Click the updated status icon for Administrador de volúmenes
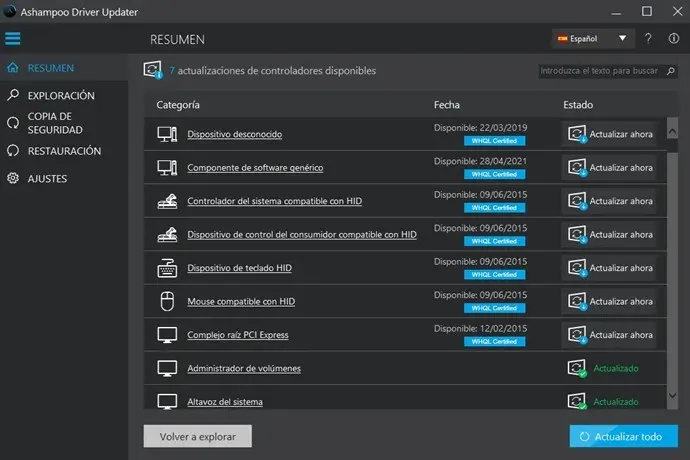 577,368
